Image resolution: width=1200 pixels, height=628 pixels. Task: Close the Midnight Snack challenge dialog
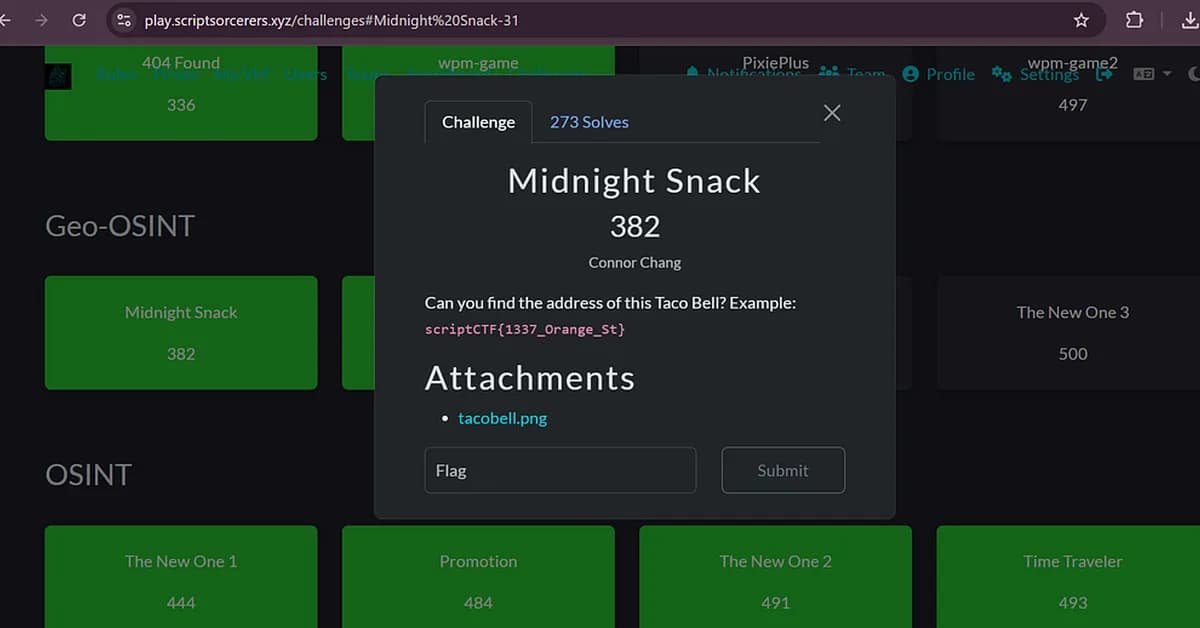[x=832, y=113]
